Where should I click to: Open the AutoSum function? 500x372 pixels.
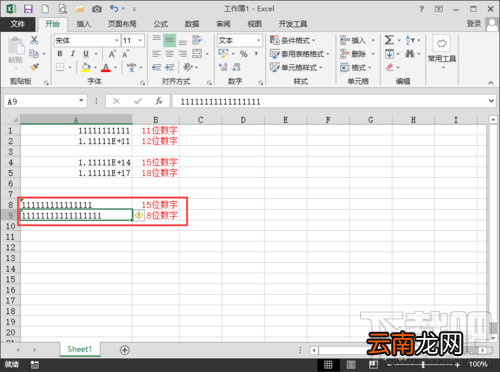coord(389,40)
